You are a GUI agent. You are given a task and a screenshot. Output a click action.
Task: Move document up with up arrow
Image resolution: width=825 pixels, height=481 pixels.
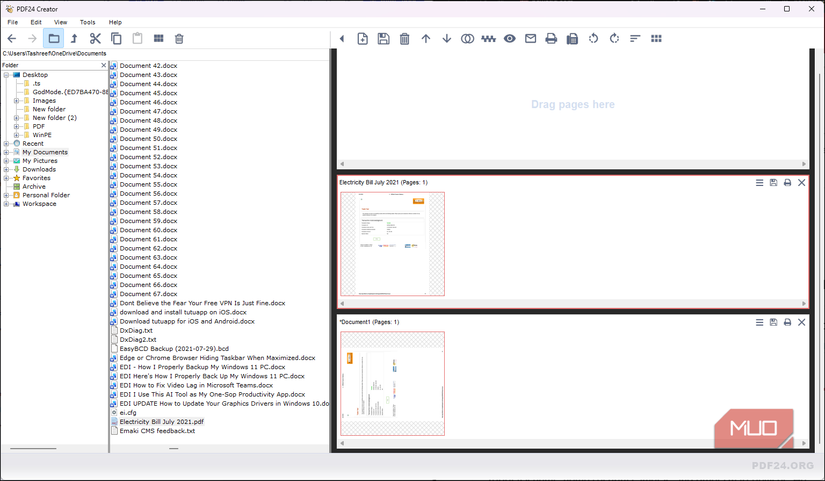click(x=426, y=38)
